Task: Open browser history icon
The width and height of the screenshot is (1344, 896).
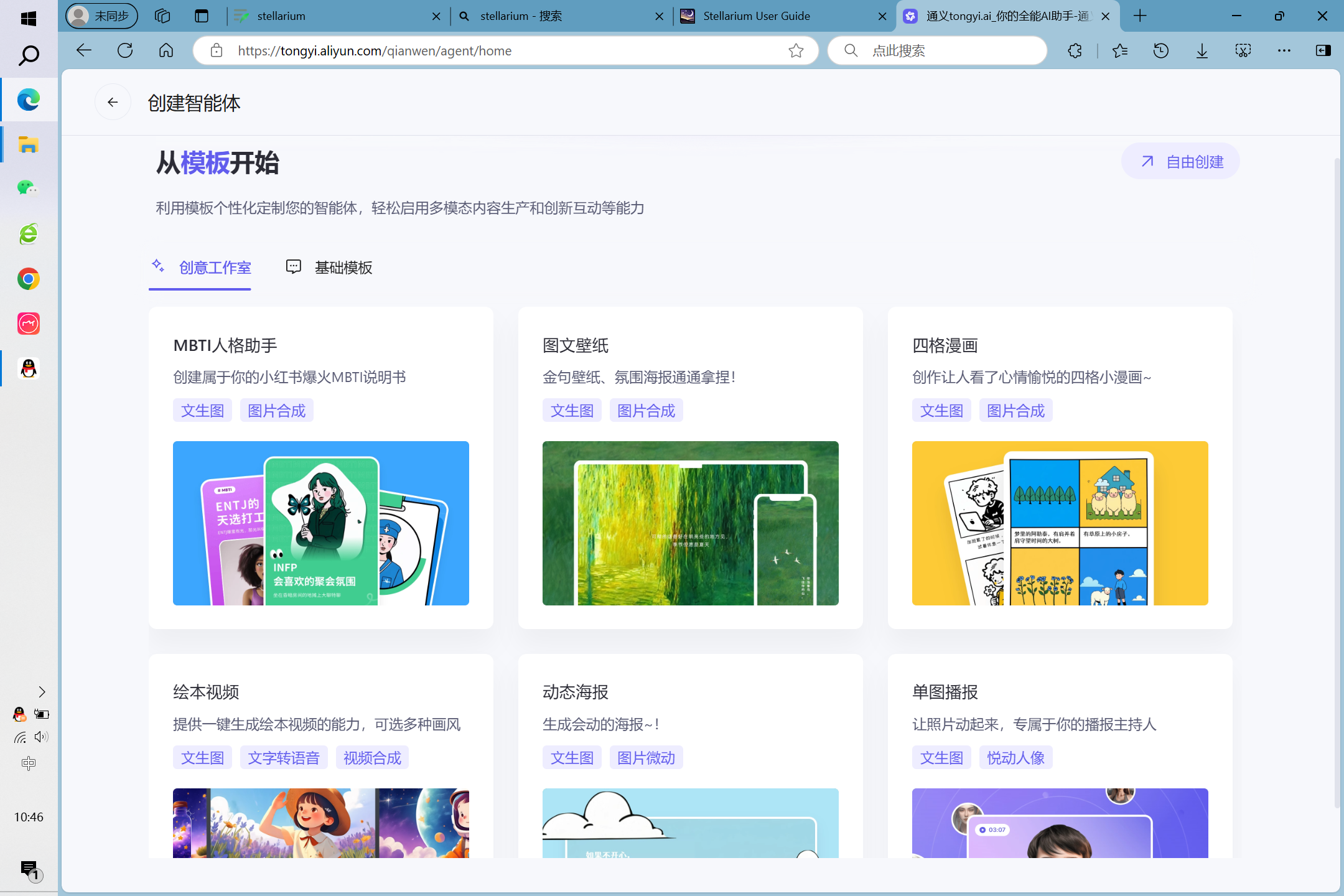Action: (1160, 50)
